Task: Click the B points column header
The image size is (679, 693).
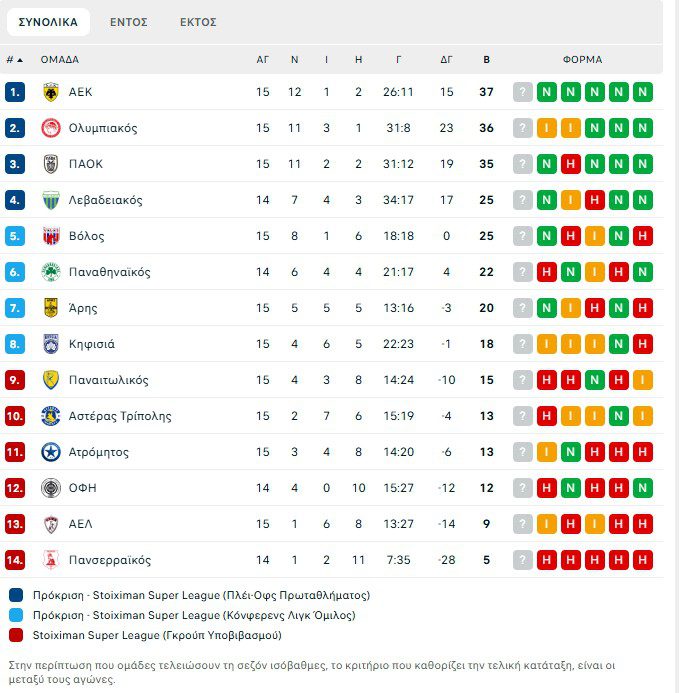Action: [487, 60]
